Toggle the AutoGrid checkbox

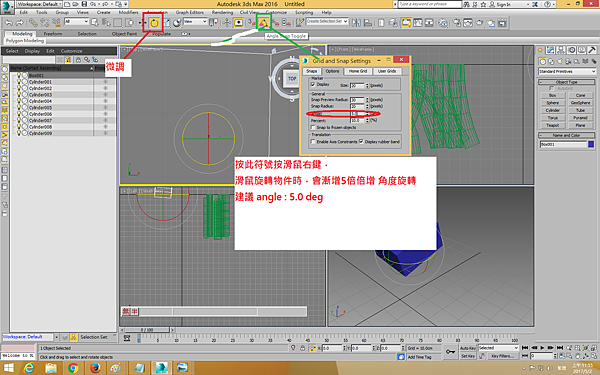click(551, 88)
